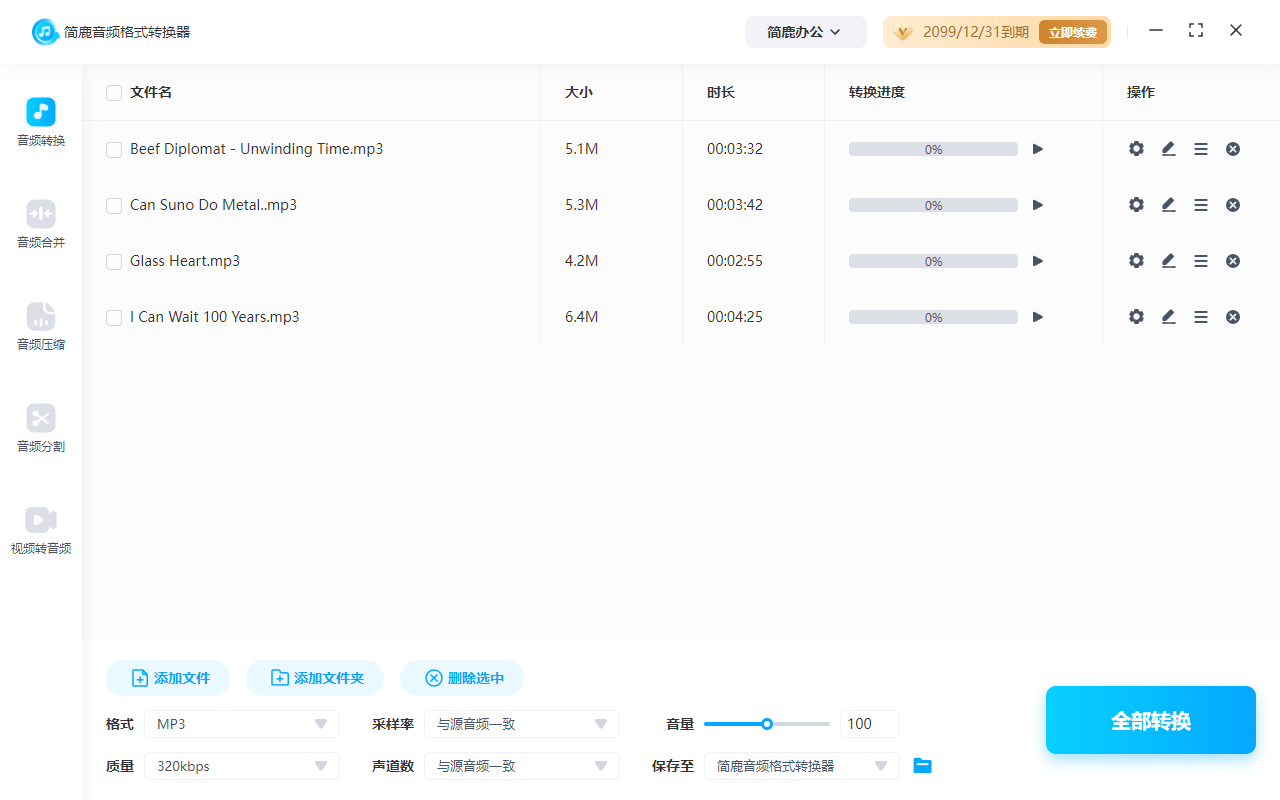Open the output folder browse icon
This screenshot has width=1280, height=800.
click(x=922, y=765)
